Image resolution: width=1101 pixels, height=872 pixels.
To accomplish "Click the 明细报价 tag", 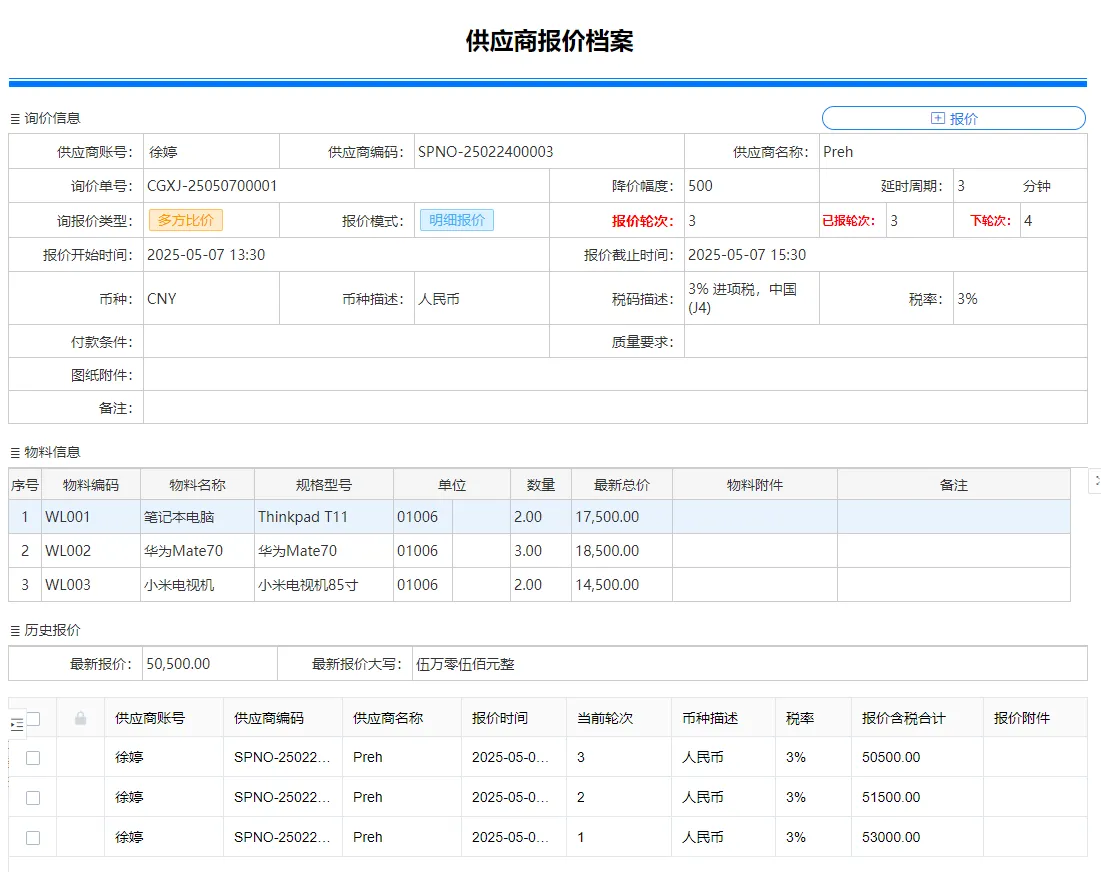I will tap(457, 220).
